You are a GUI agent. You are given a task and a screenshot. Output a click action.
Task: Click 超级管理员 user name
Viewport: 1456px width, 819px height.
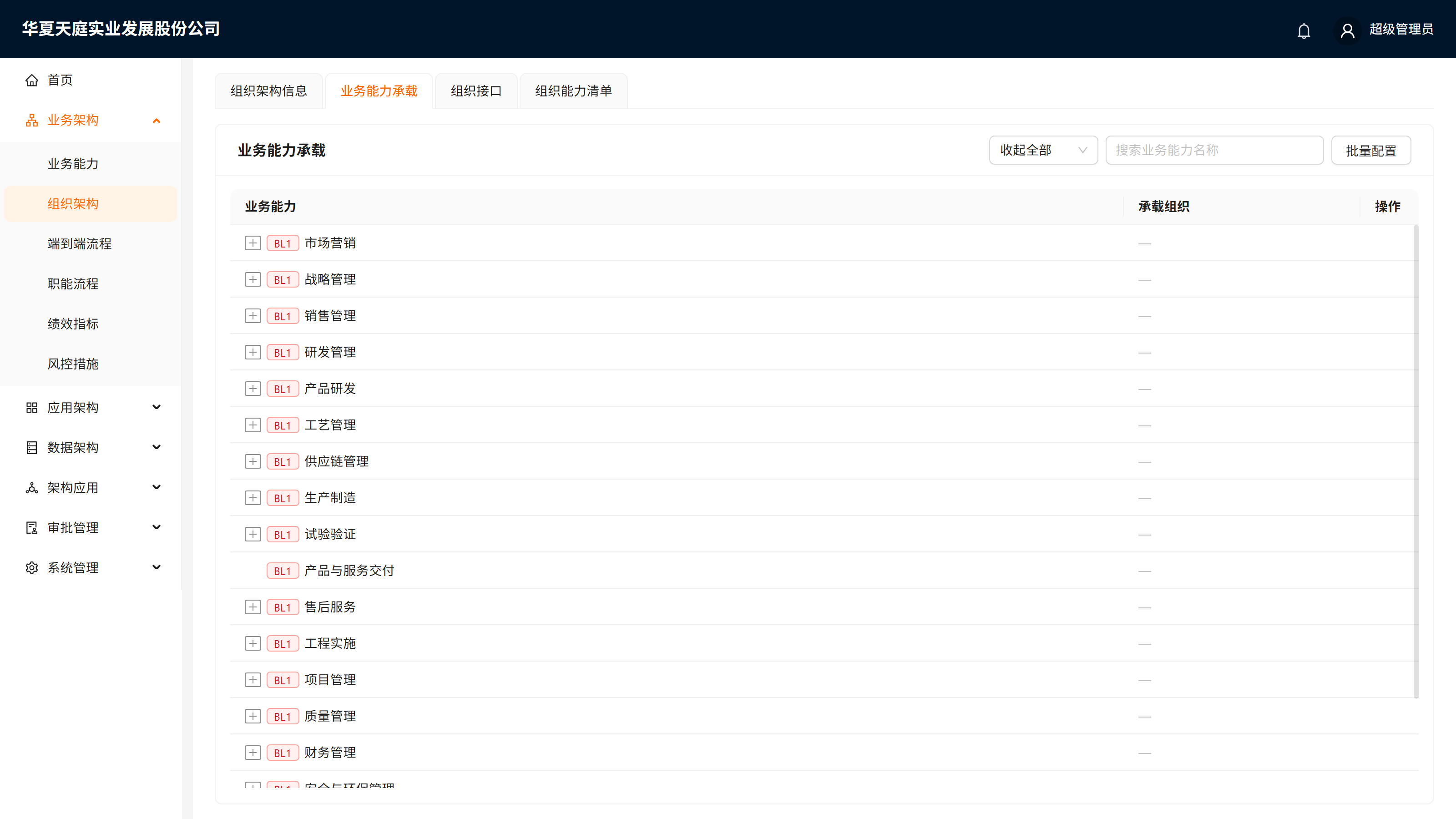pos(1401,30)
